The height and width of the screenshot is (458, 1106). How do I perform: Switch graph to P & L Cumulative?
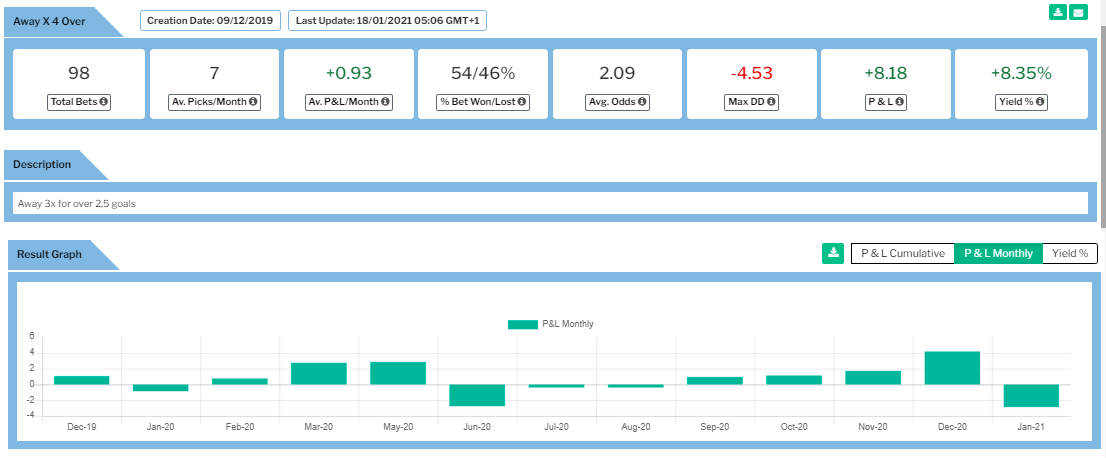coord(902,253)
